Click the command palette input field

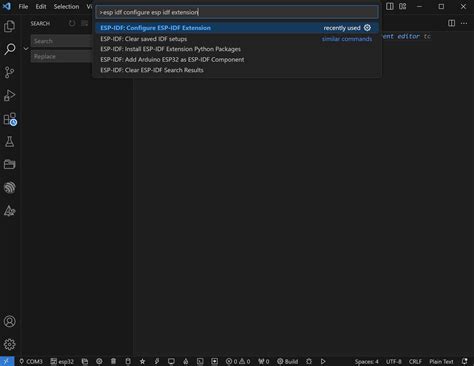pos(237,12)
